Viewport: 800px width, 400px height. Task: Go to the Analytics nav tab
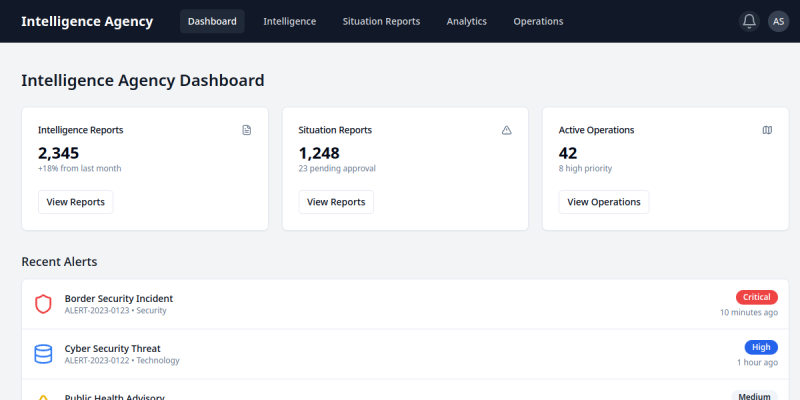(x=467, y=21)
